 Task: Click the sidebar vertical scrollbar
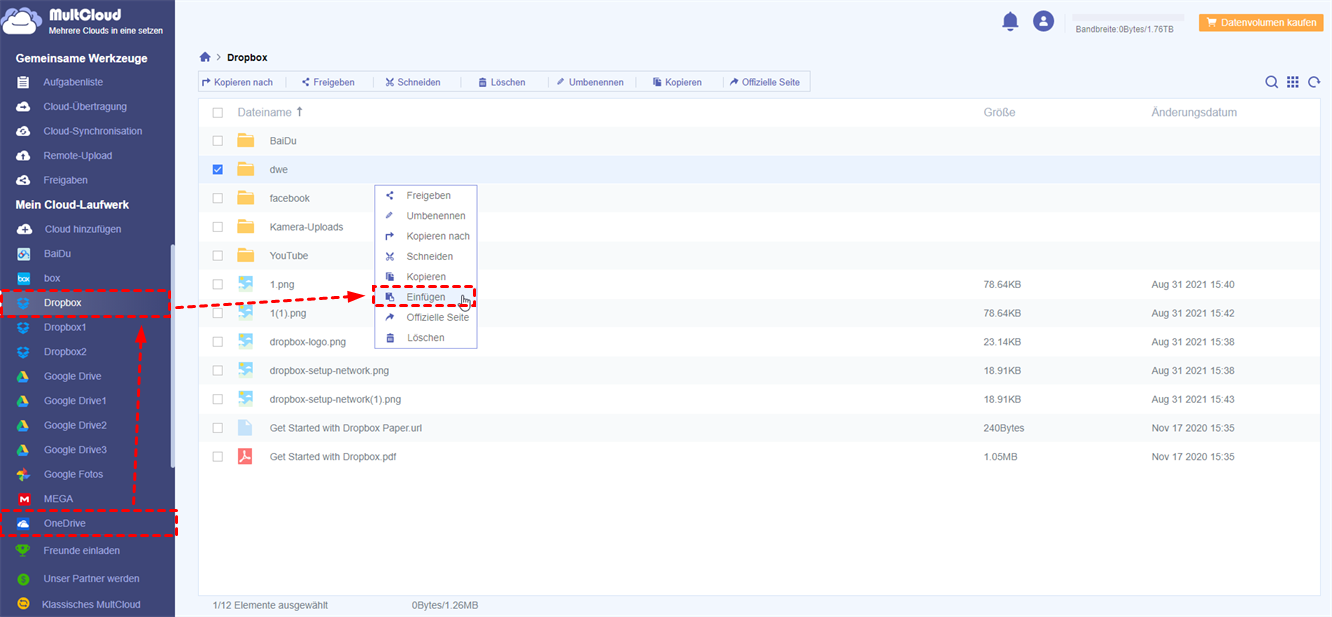click(x=172, y=355)
